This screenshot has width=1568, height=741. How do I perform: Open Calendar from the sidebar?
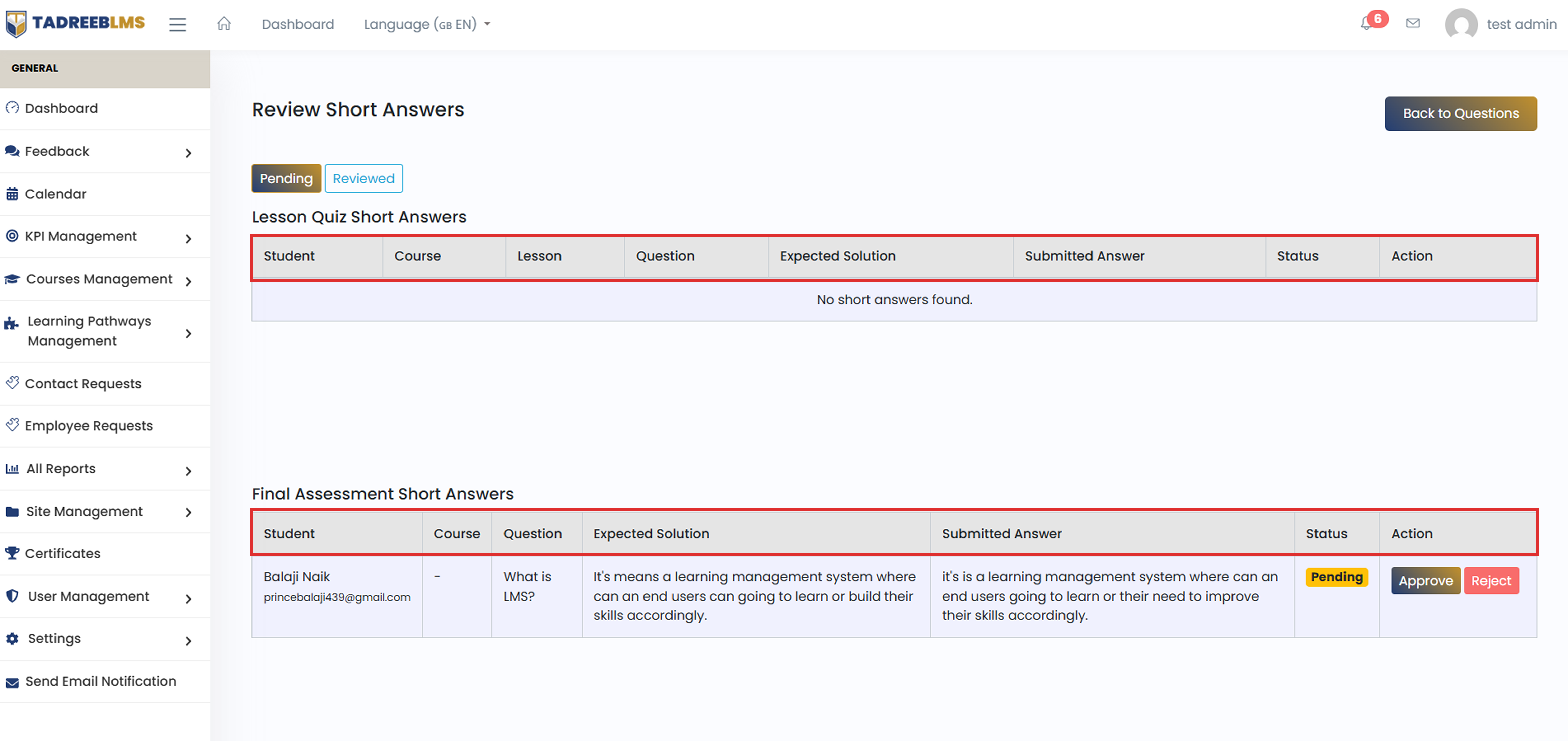[x=105, y=194]
